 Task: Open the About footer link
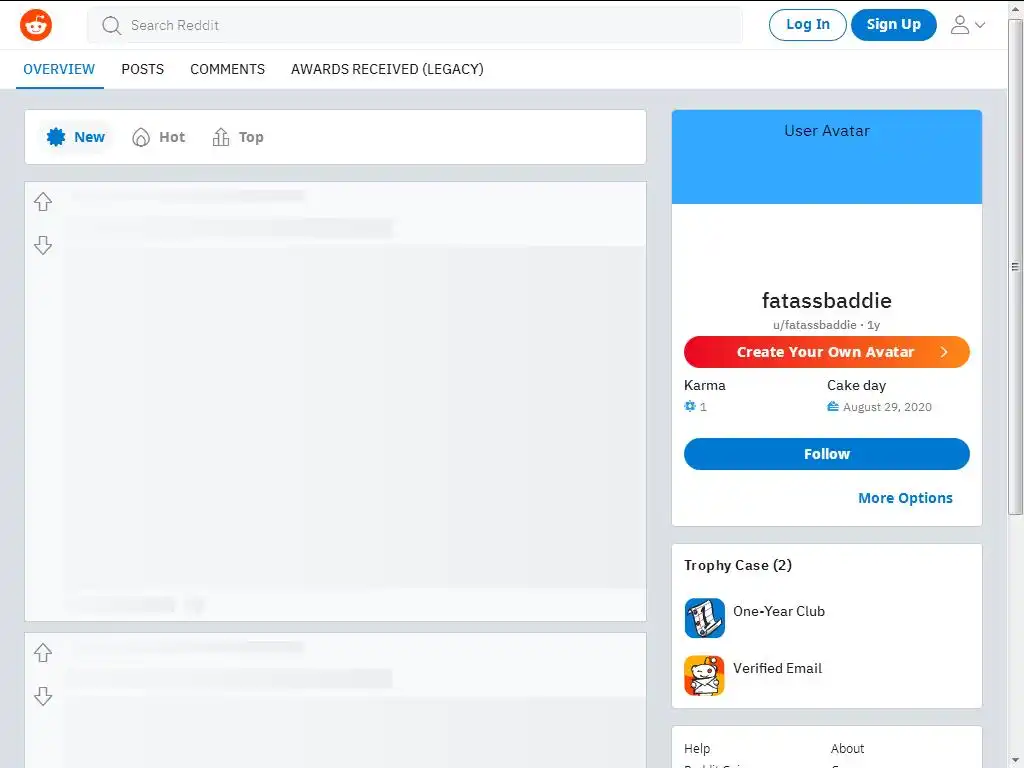pos(847,748)
